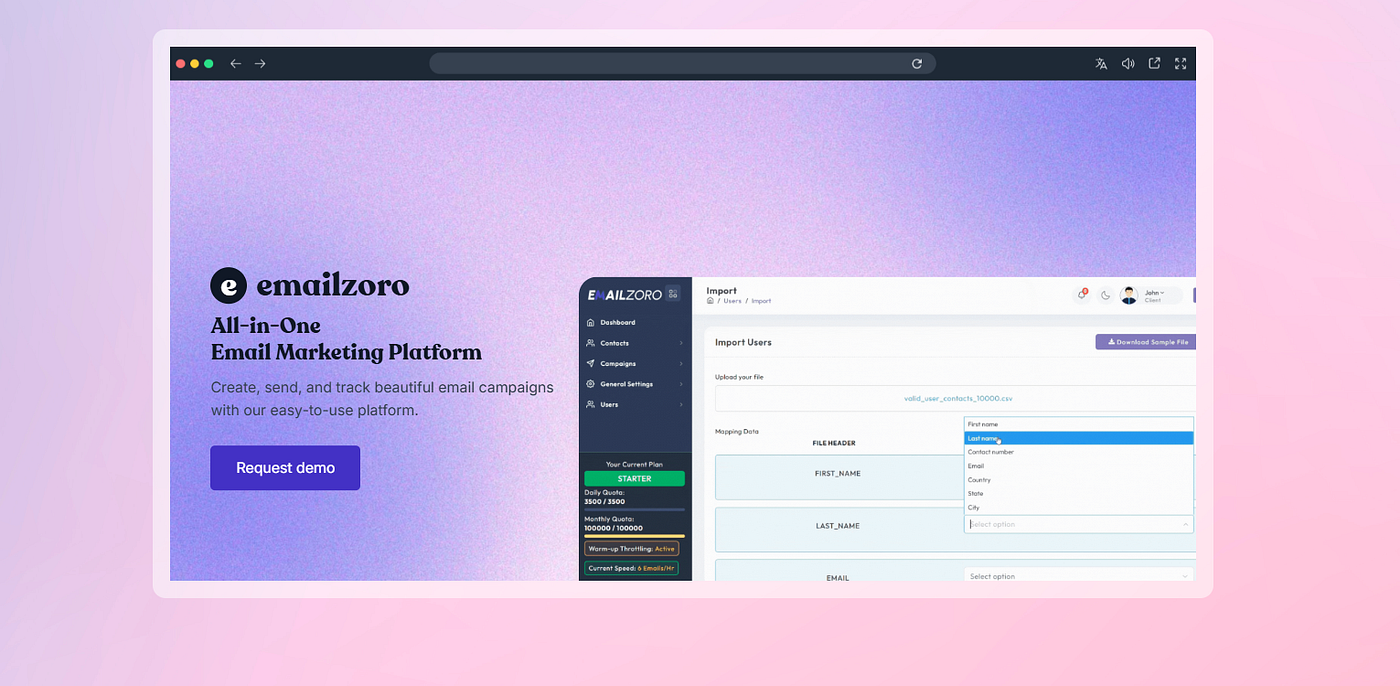This screenshot has height=686, width=1400.
Task: Click the STARTER plan badge
Action: click(634, 479)
